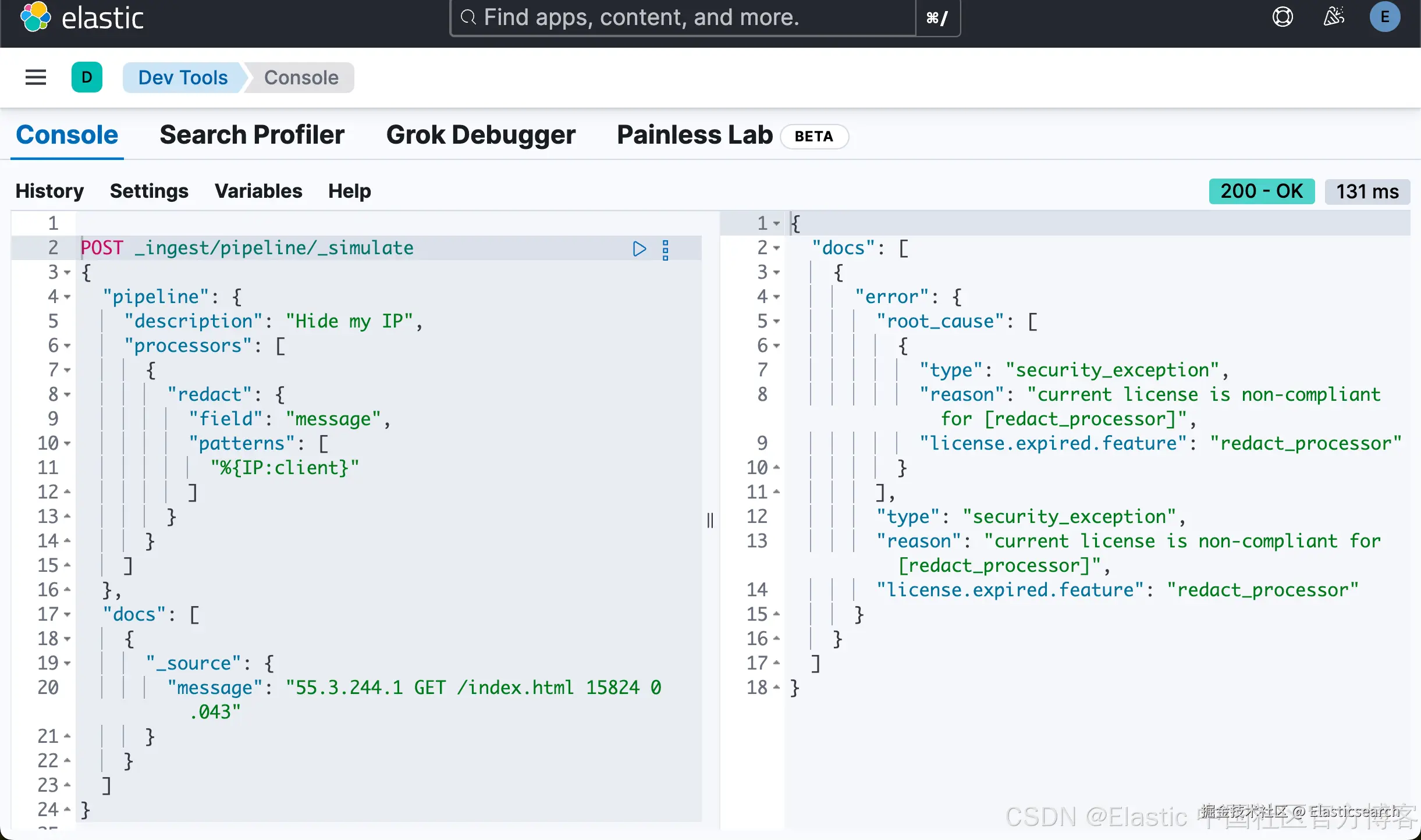Open the console History
The image size is (1421, 840).
pyautogui.click(x=49, y=191)
